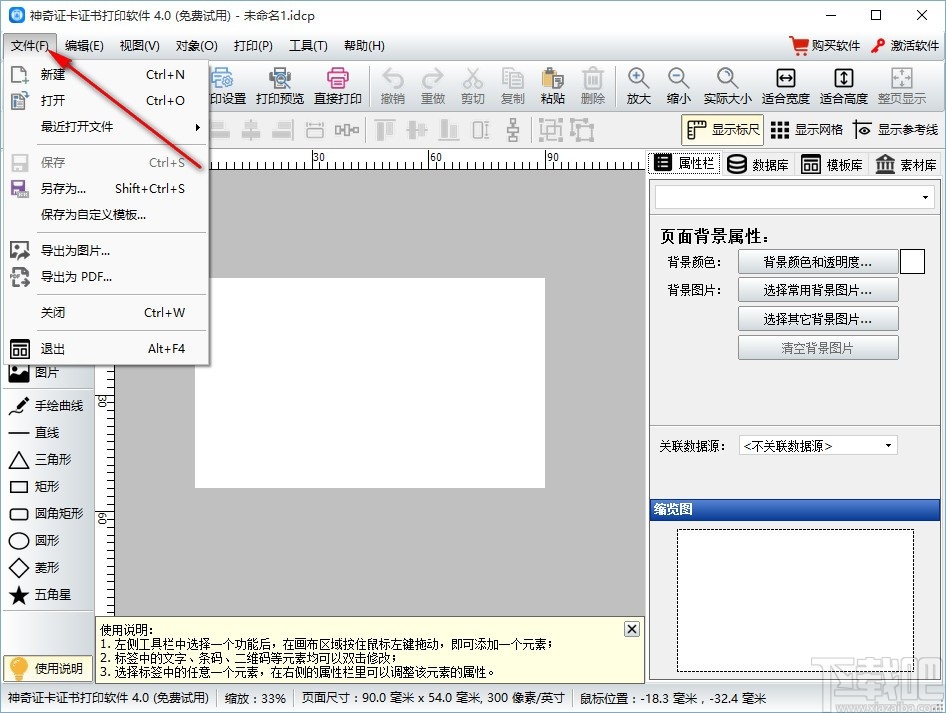This screenshot has height=713, width=946.
Task: Select the Diamond shape tool
Action: click(x=34, y=568)
